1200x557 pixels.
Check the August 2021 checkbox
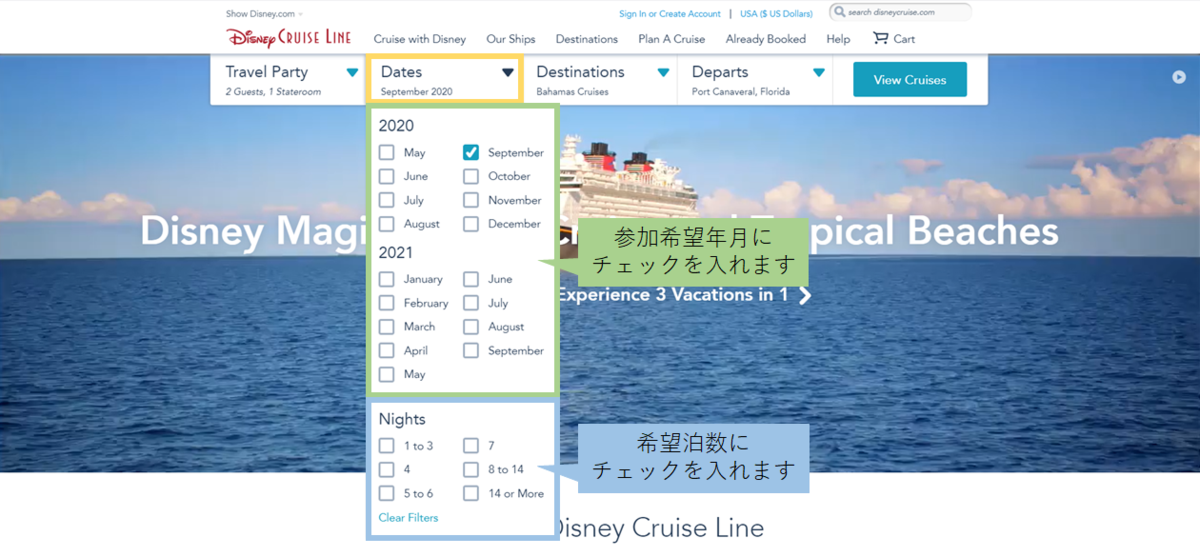point(470,327)
